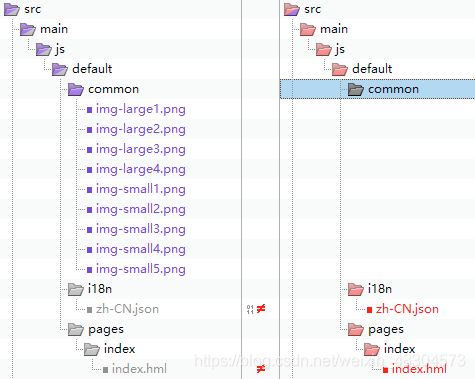Click the gray index folder icon in left pane
Screen dimensions: 475x379
[92, 349]
